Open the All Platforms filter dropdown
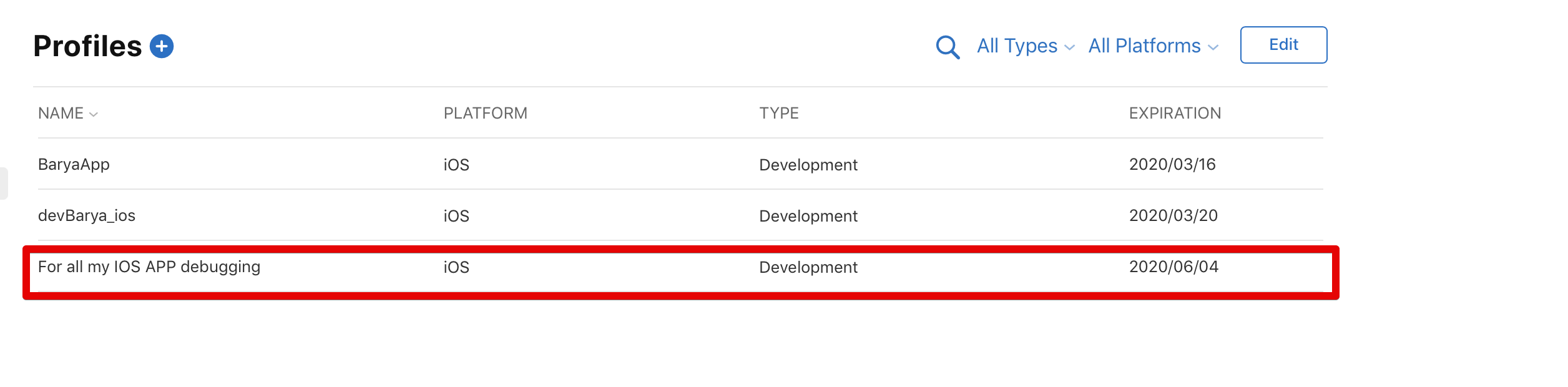The width and height of the screenshot is (1568, 387). click(x=1154, y=46)
